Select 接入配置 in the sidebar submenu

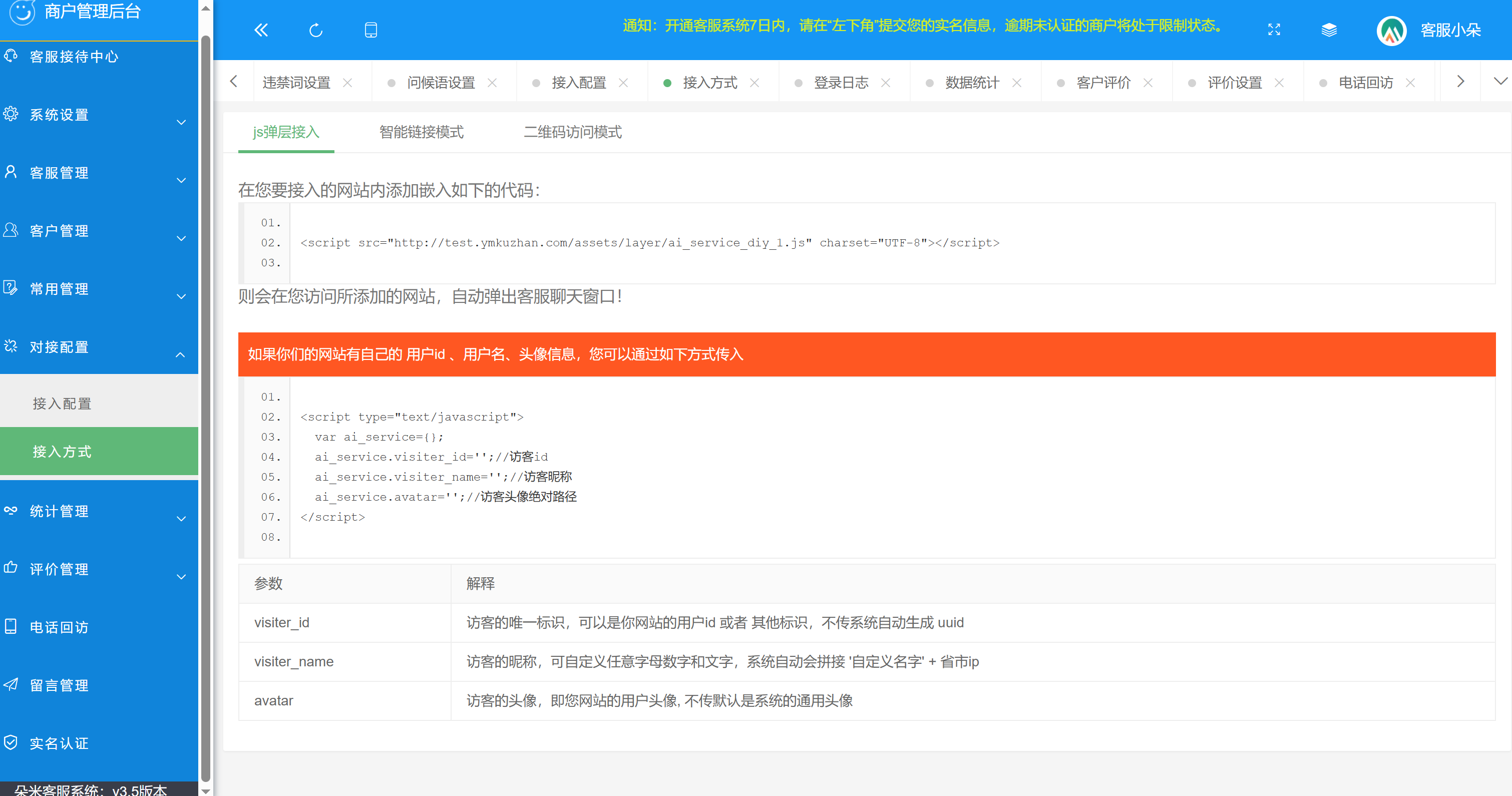pos(62,404)
